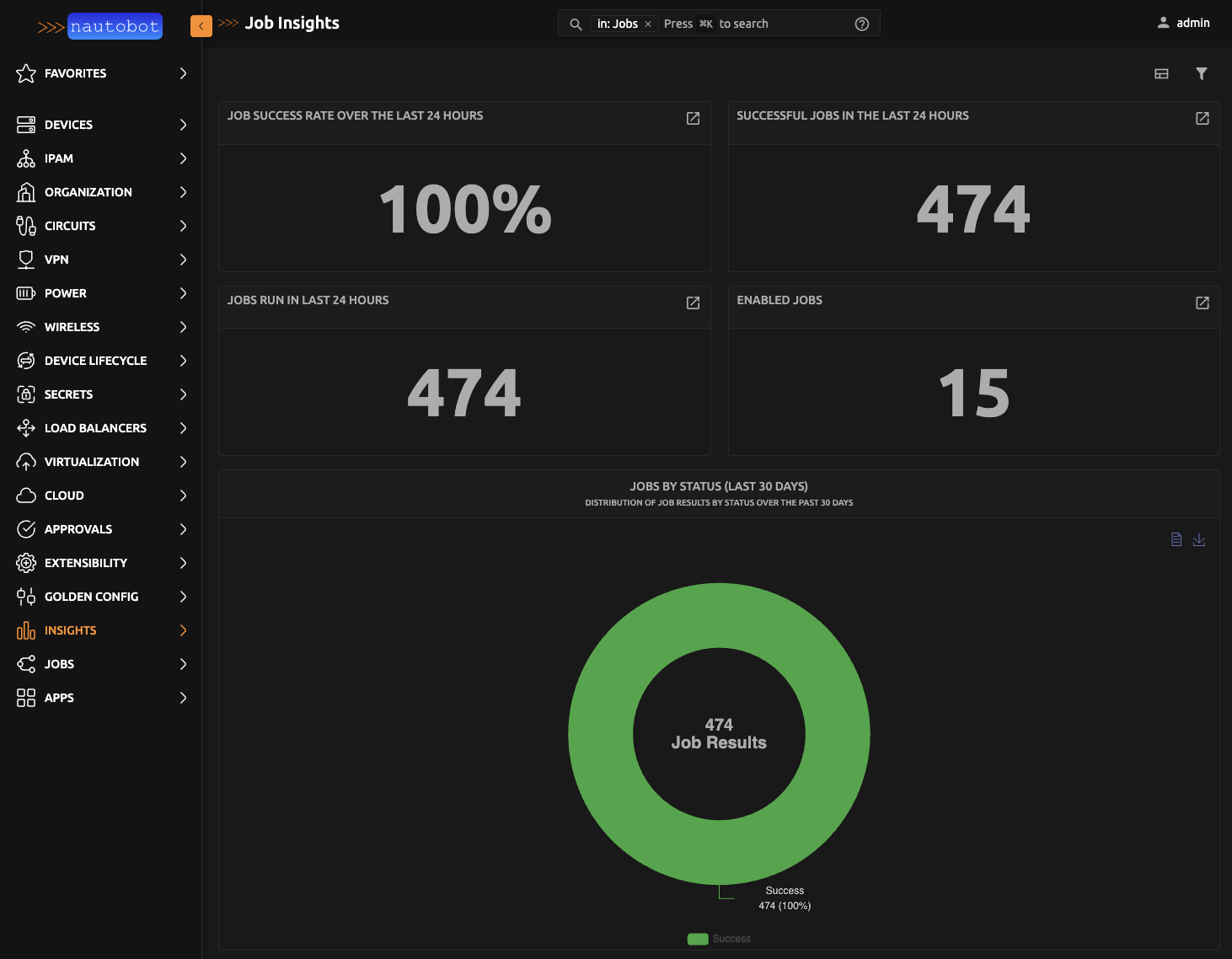Screen dimensions: 1232x959
Task: Open Enabled Jobs via its external link icon
Action: point(1202,303)
